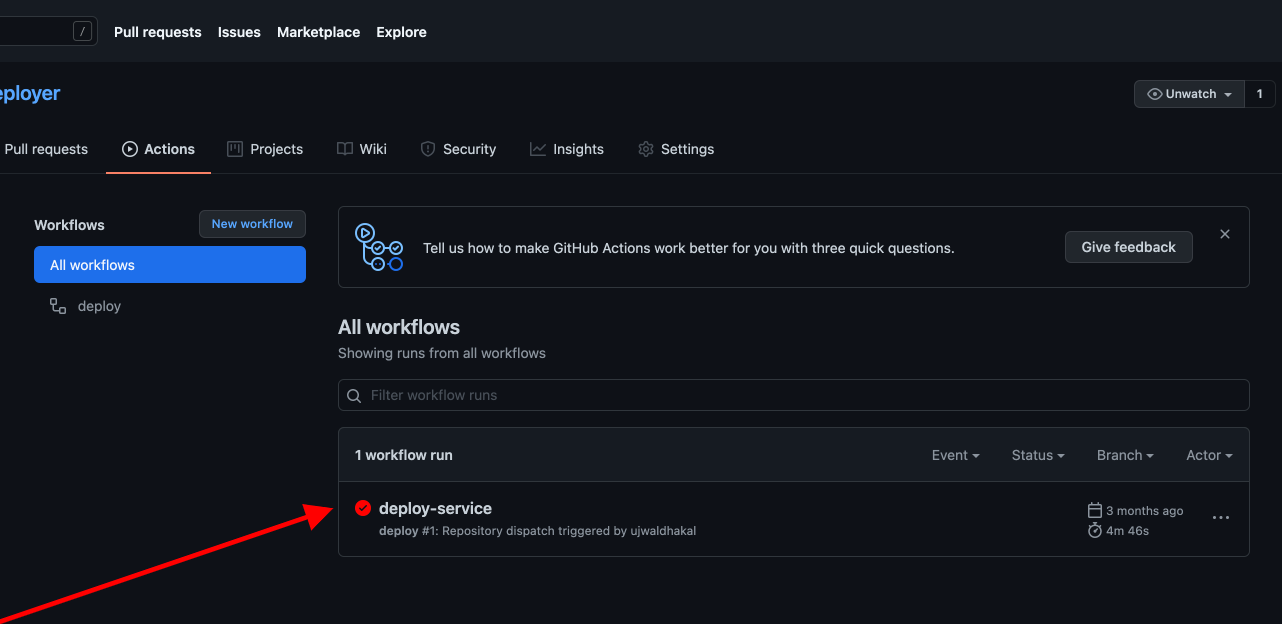Click the deploy workflow icon in sidebar
The image size is (1282, 624).
(x=58, y=306)
